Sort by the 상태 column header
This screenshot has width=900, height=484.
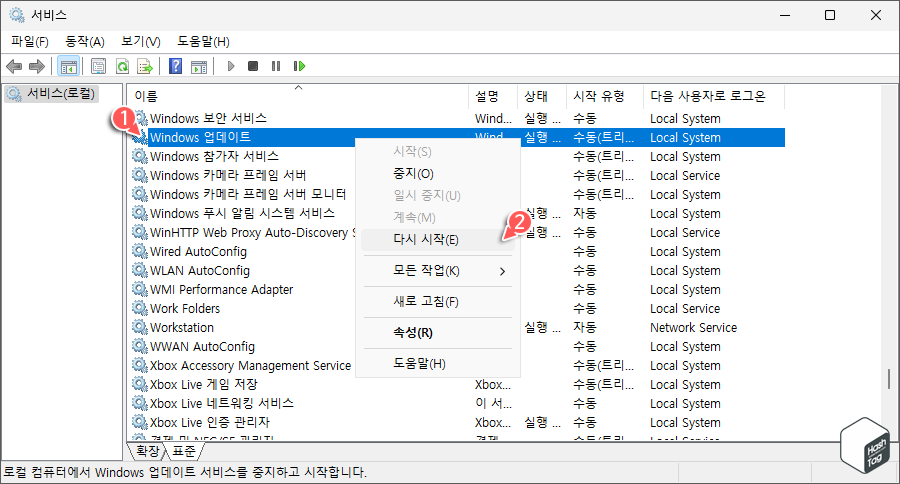542,96
